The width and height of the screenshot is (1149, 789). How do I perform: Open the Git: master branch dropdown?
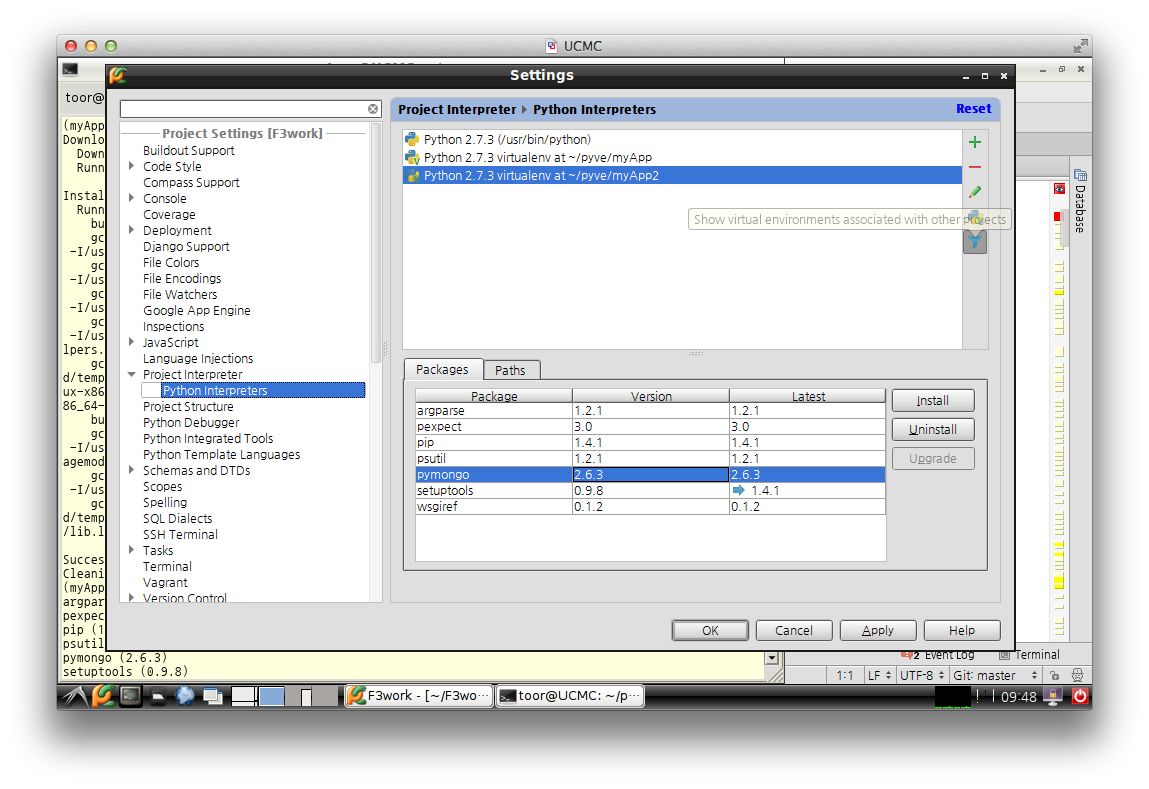point(996,675)
